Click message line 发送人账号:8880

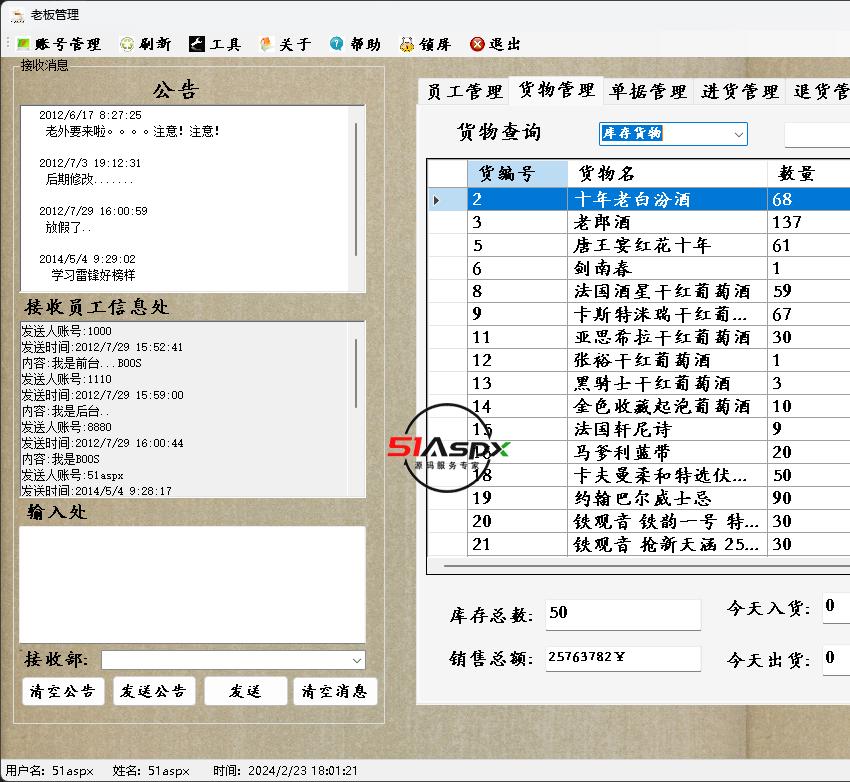click(x=66, y=427)
